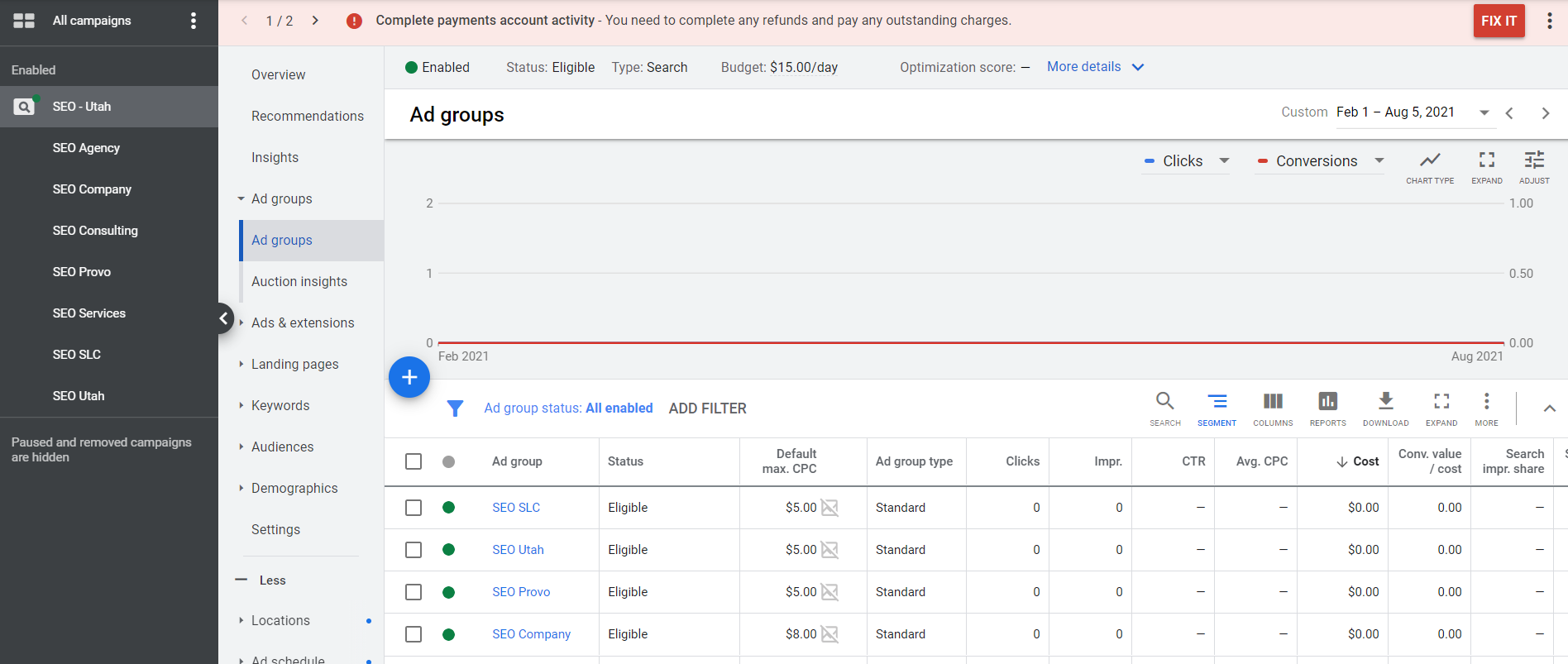Open the table More options
Viewport: 1568px width, 664px height.
pos(1486,408)
